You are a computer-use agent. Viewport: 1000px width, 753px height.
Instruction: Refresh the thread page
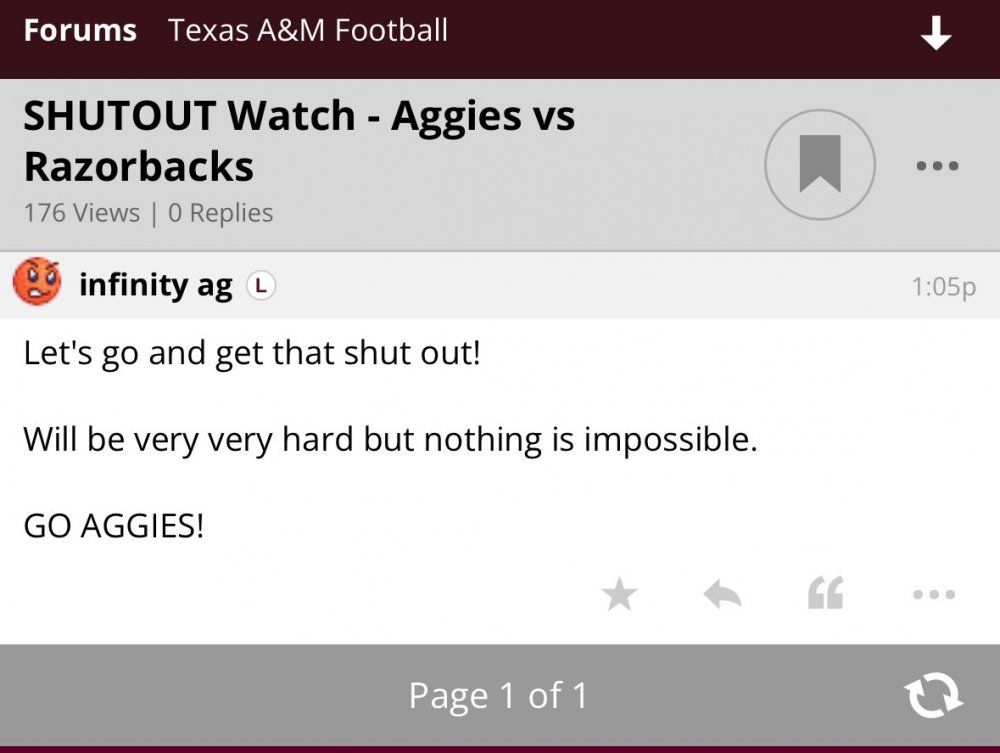[933, 695]
